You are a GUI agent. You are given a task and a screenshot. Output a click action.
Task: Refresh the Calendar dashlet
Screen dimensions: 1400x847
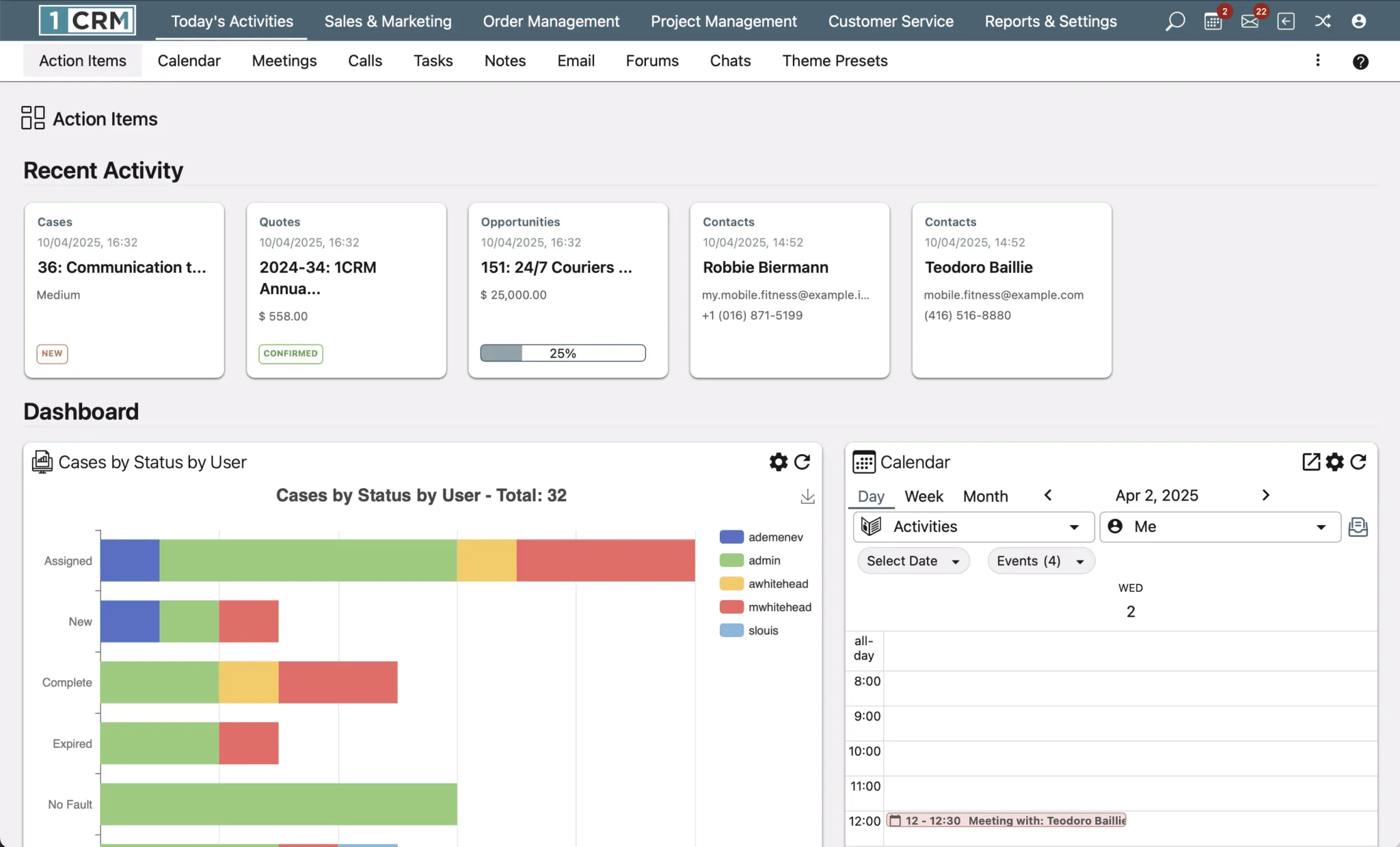pos(1358,462)
